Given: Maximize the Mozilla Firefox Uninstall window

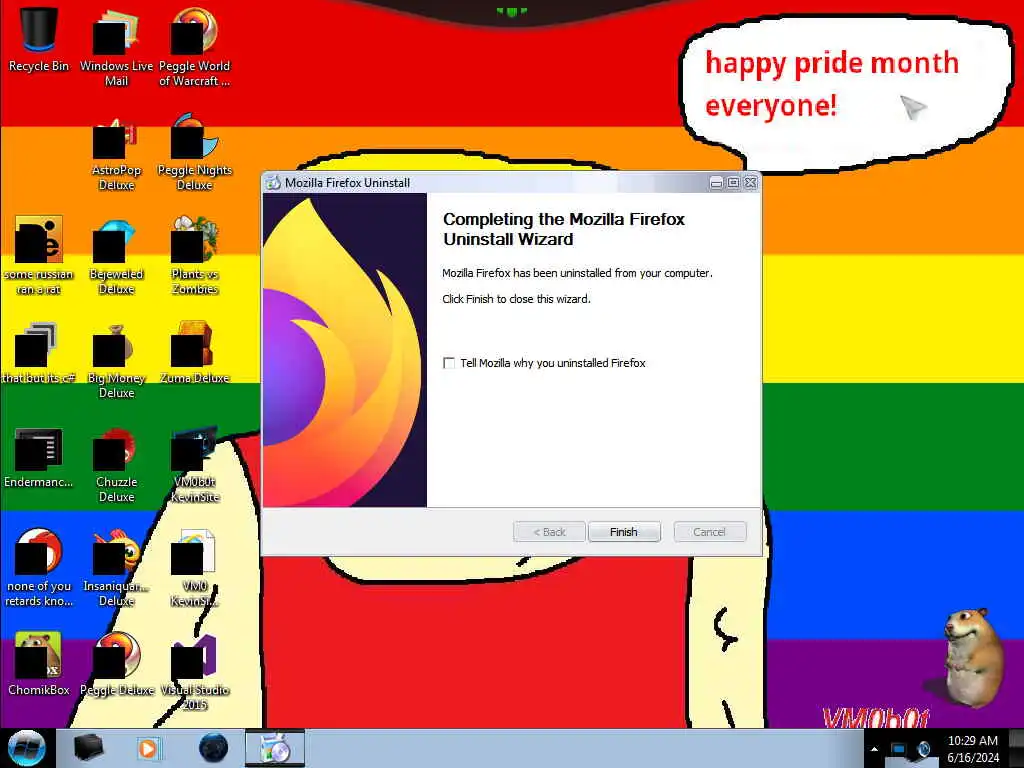Looking at the screenshot, I should [733, 183].
